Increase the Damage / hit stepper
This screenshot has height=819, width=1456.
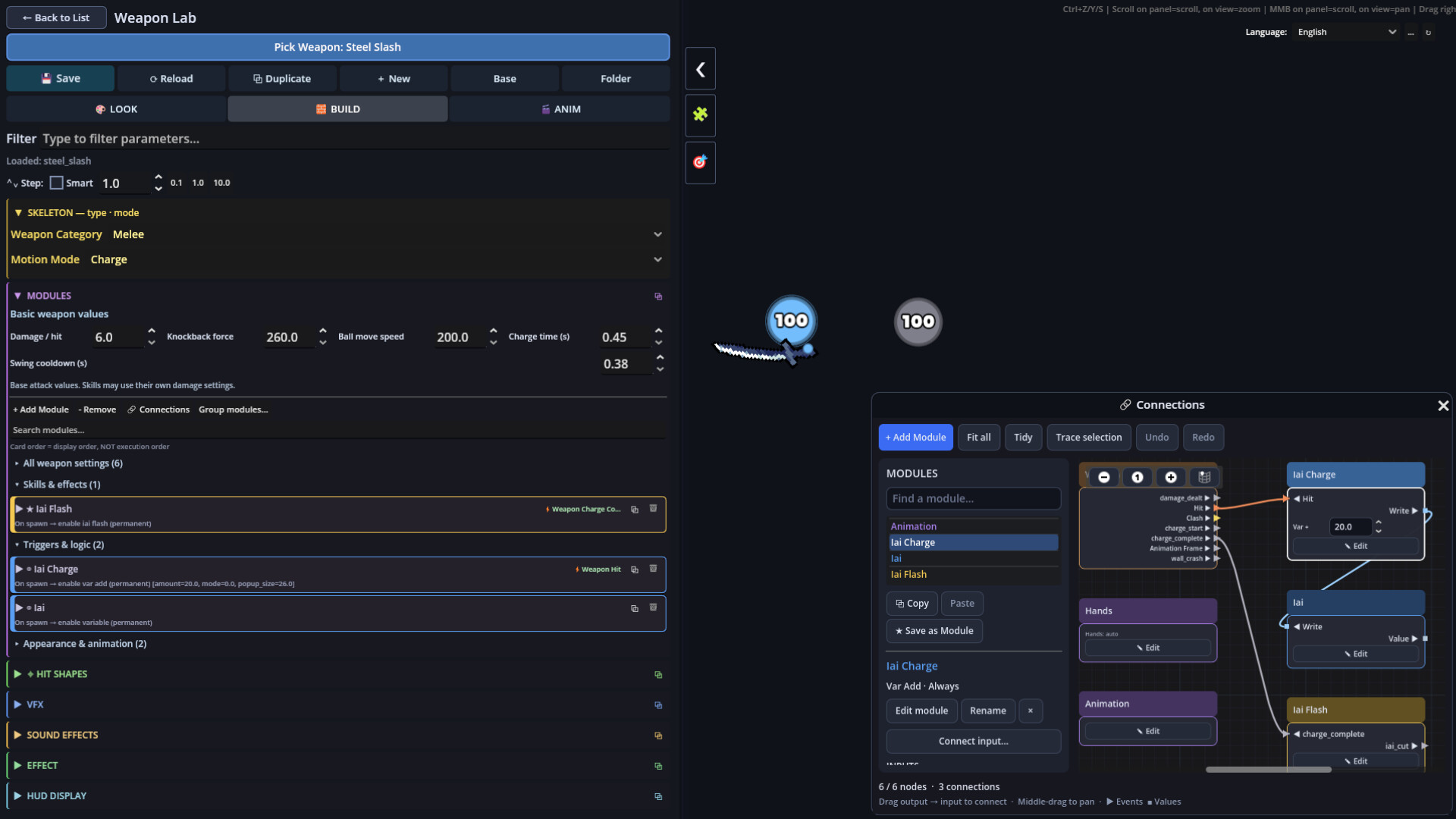click(x=152, y=331)
